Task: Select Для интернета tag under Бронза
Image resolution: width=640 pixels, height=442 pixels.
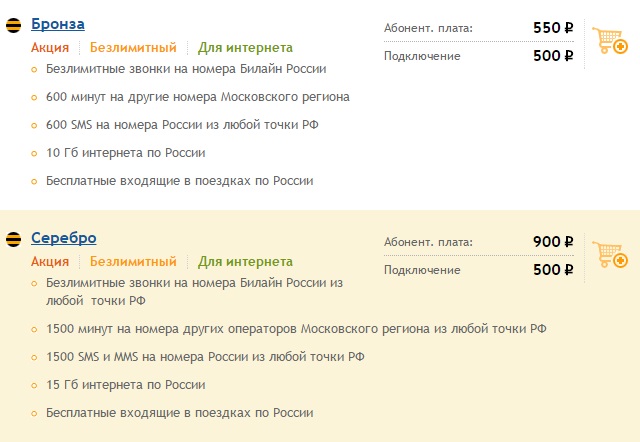Action: (245, 48)
